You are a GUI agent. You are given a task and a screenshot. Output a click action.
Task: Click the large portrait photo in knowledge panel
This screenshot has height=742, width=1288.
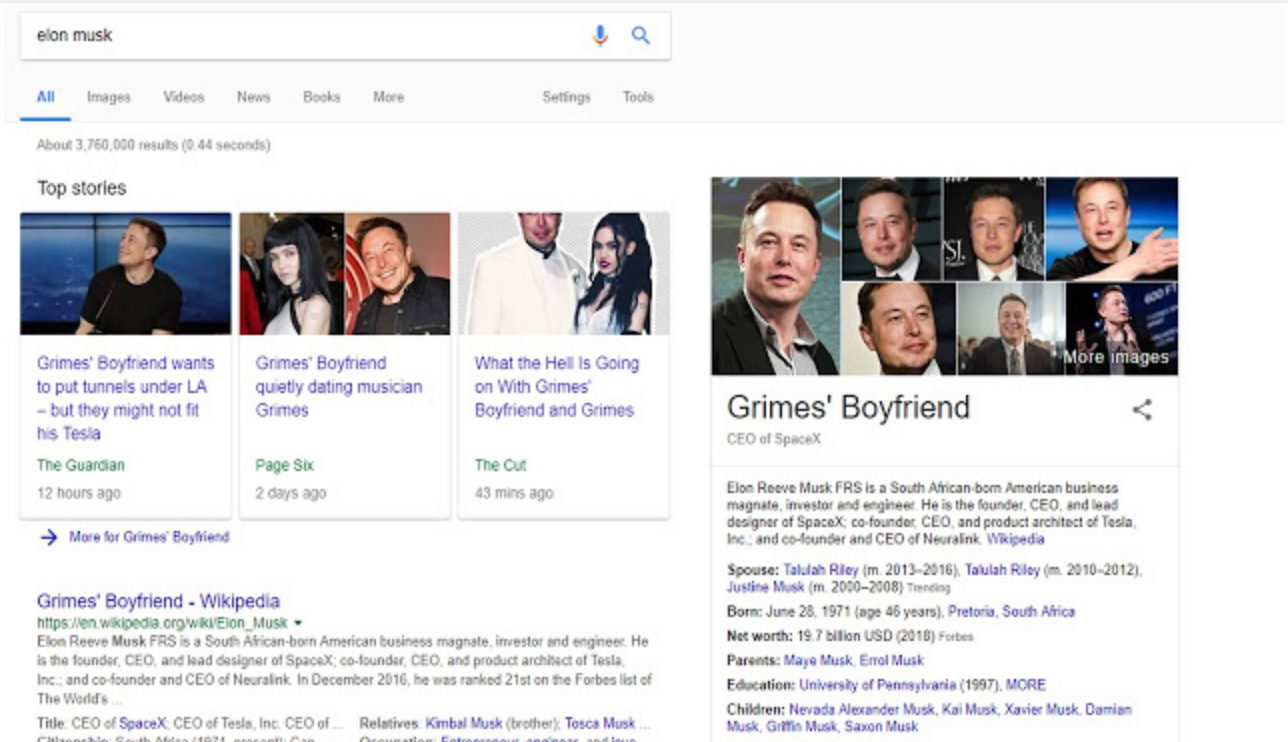[x=775, y=276]
